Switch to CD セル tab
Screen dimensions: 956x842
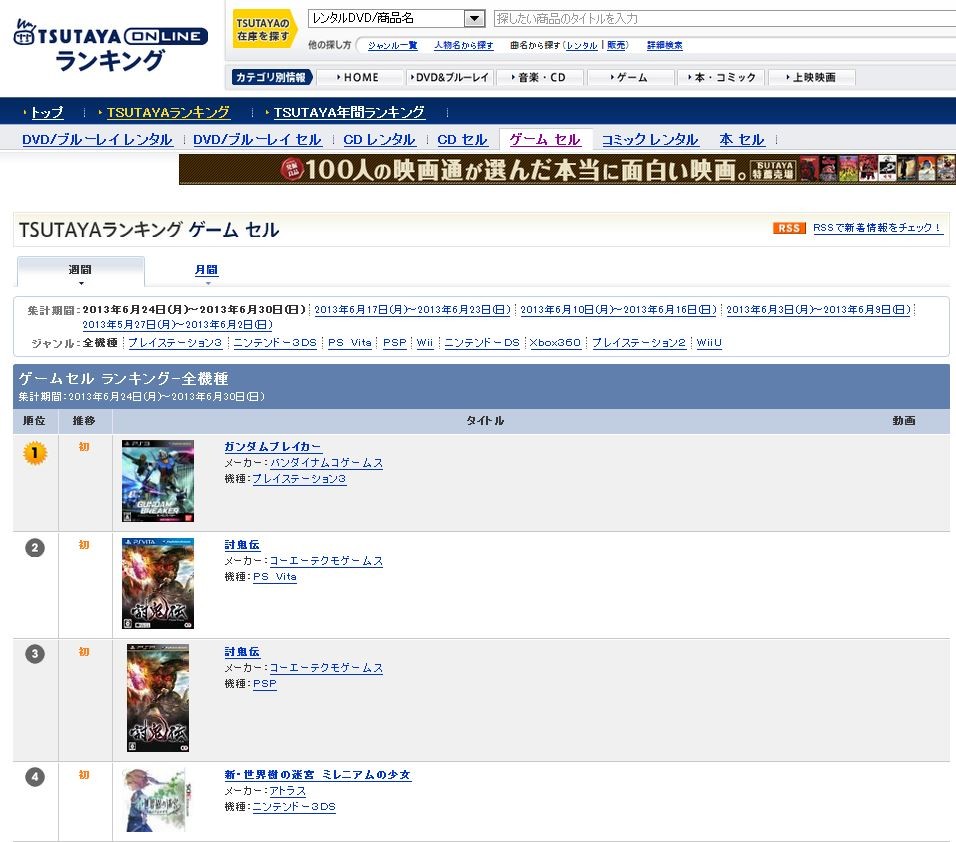[x=462, y=140]
